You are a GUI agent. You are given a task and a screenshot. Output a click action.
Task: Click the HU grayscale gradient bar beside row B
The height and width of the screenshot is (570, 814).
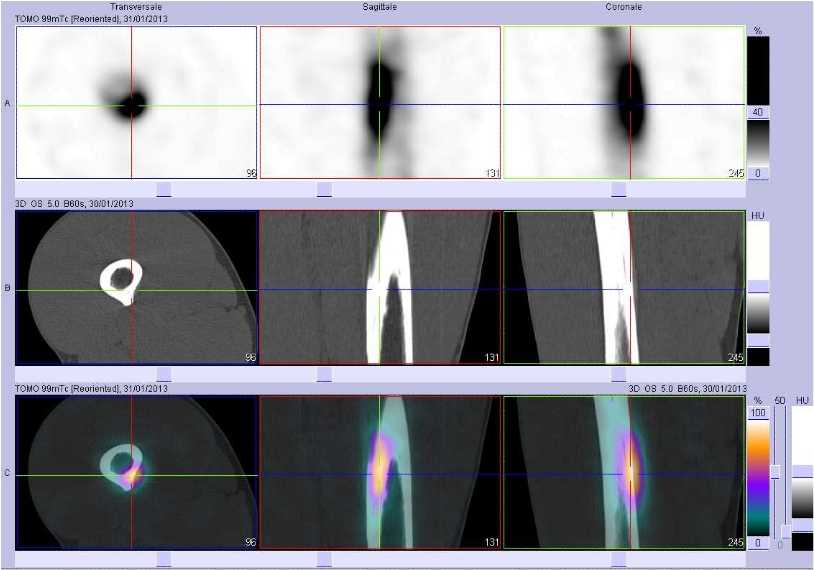point(758,314)
